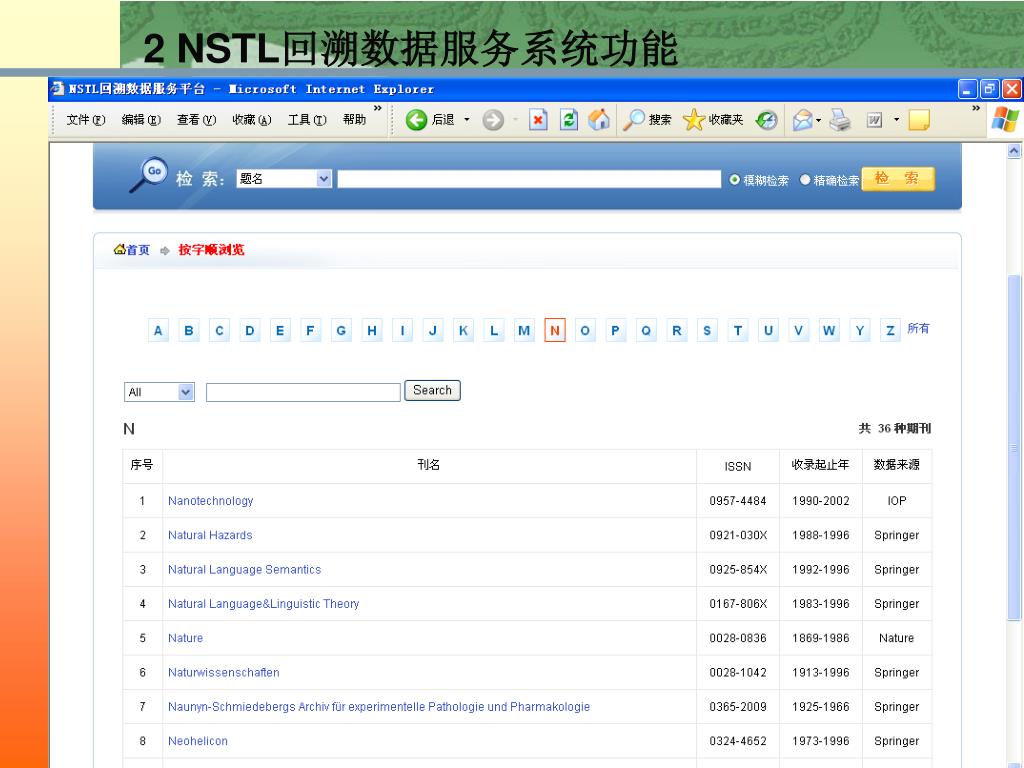Open the Naturwissenschaften journal link
Viewport: 1024px width, 768px height.
223,673
